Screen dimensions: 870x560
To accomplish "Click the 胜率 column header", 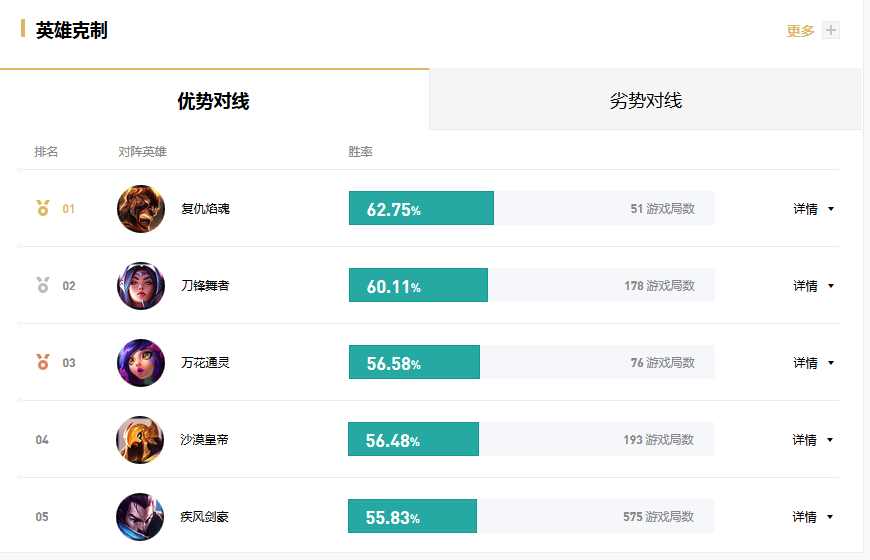I will tap(360, 152).
